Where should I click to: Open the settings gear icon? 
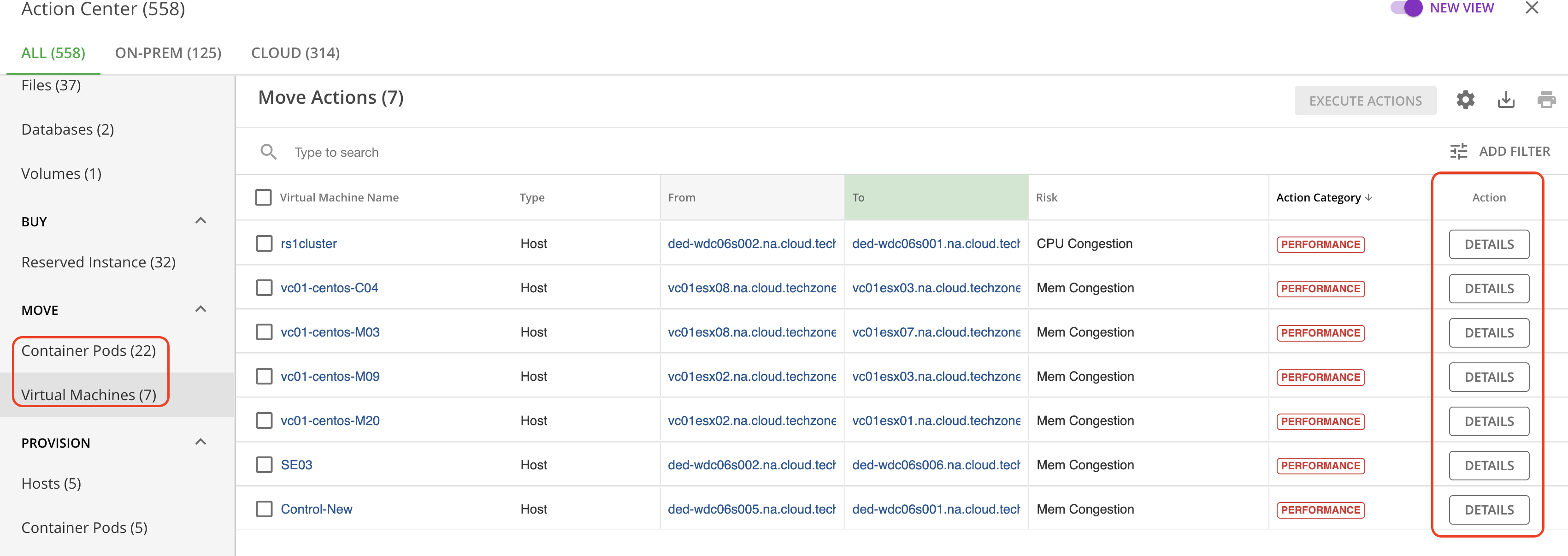coord(1465,100)
